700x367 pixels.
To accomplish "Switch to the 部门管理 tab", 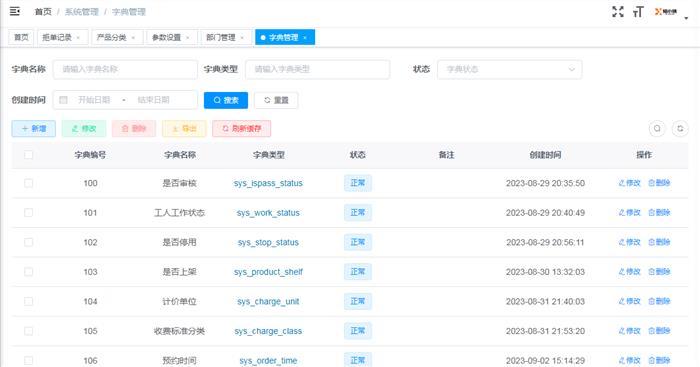I will [x=226, y=38].
